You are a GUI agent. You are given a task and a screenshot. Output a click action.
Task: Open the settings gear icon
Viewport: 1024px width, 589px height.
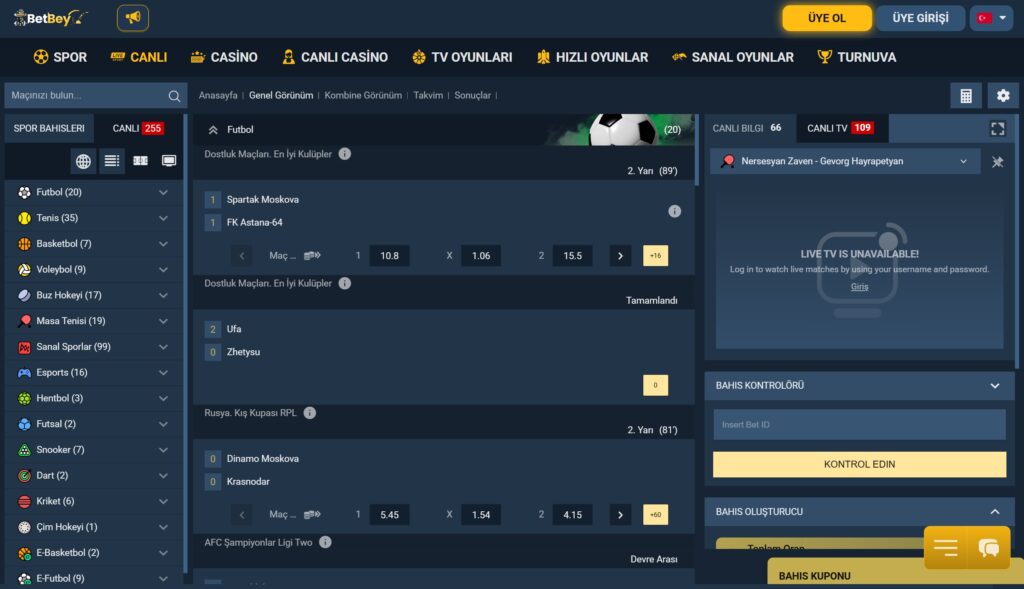[1003, 96]
